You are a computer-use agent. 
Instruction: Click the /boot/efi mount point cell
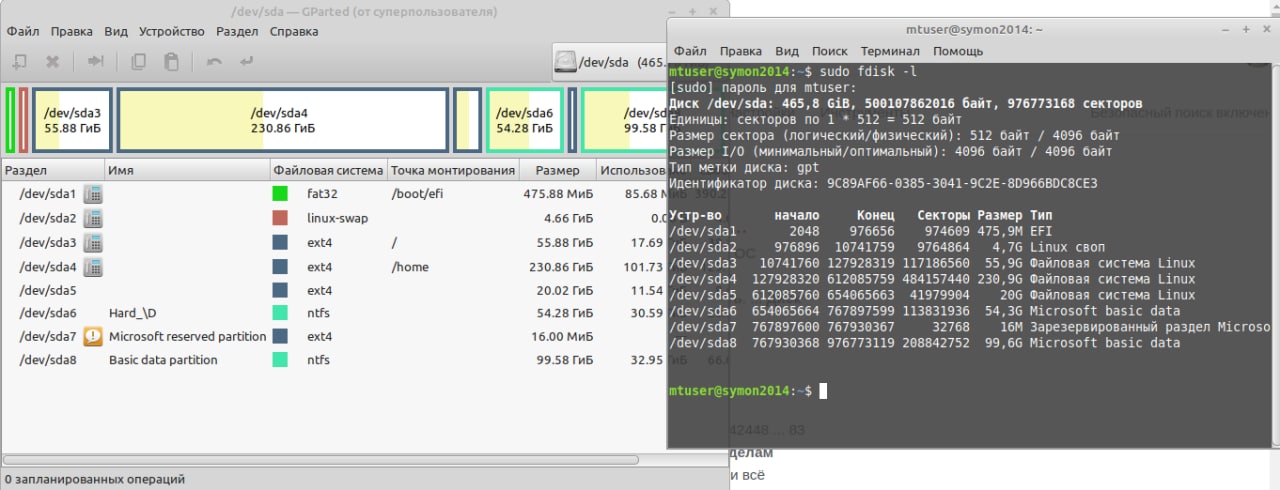[x=417, y=194]
